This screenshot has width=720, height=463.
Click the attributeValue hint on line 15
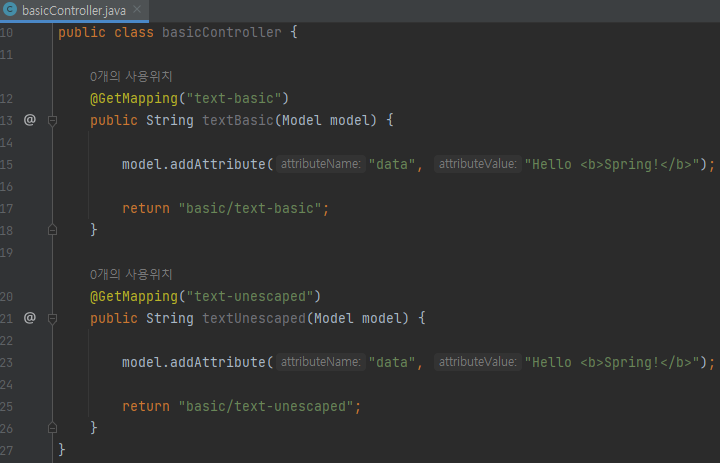(478, 164)
